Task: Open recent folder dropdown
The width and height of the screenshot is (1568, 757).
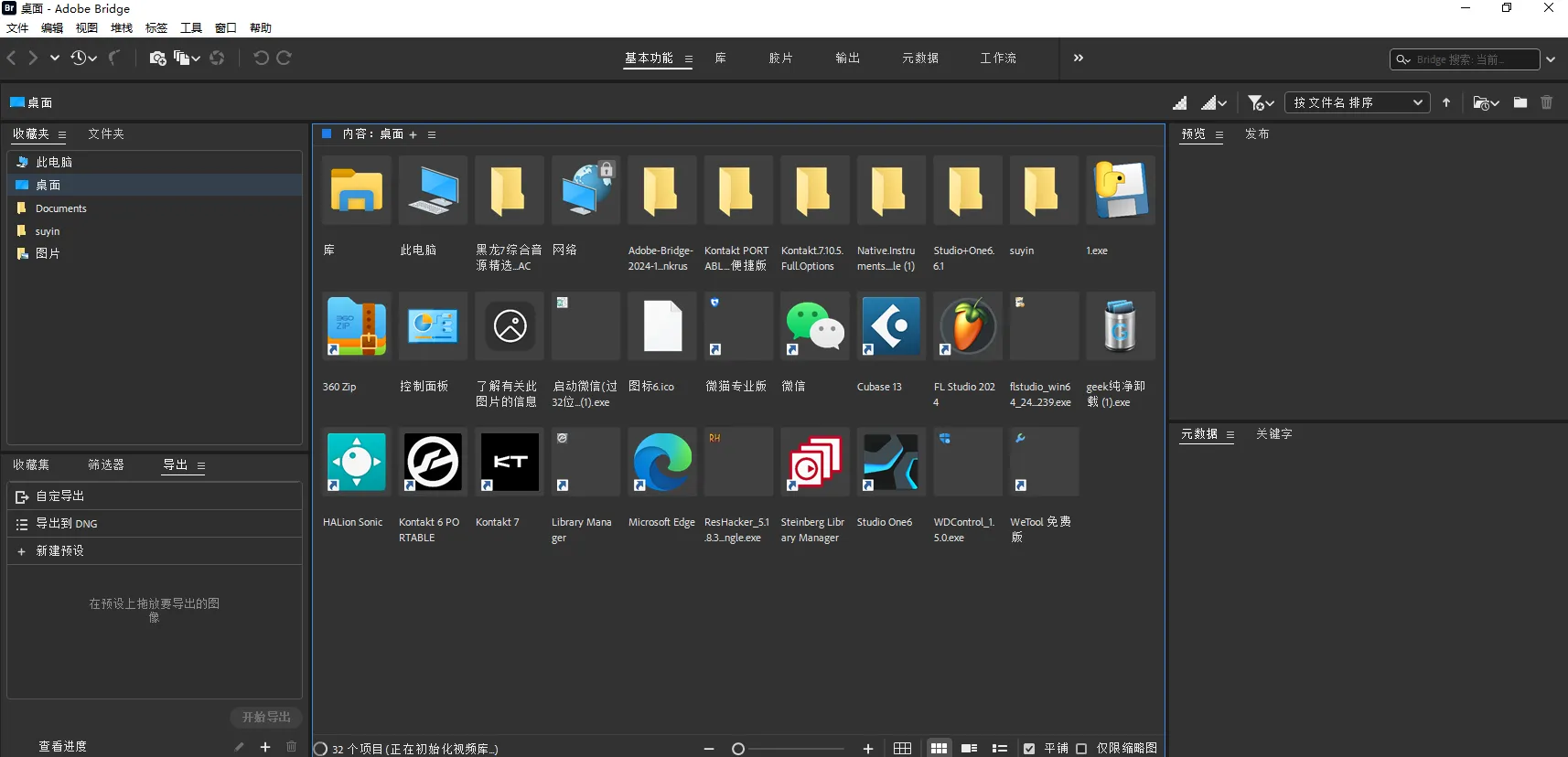Action: click(x=1486, y=102)
